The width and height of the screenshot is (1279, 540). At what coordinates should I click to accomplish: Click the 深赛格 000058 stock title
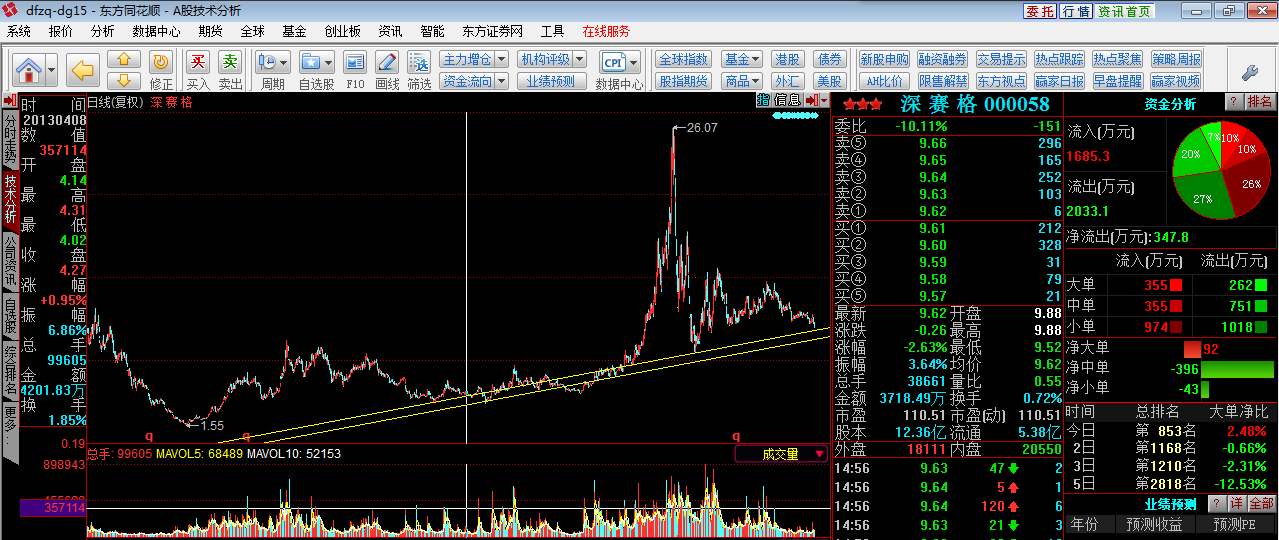click(x=975, y=104)
